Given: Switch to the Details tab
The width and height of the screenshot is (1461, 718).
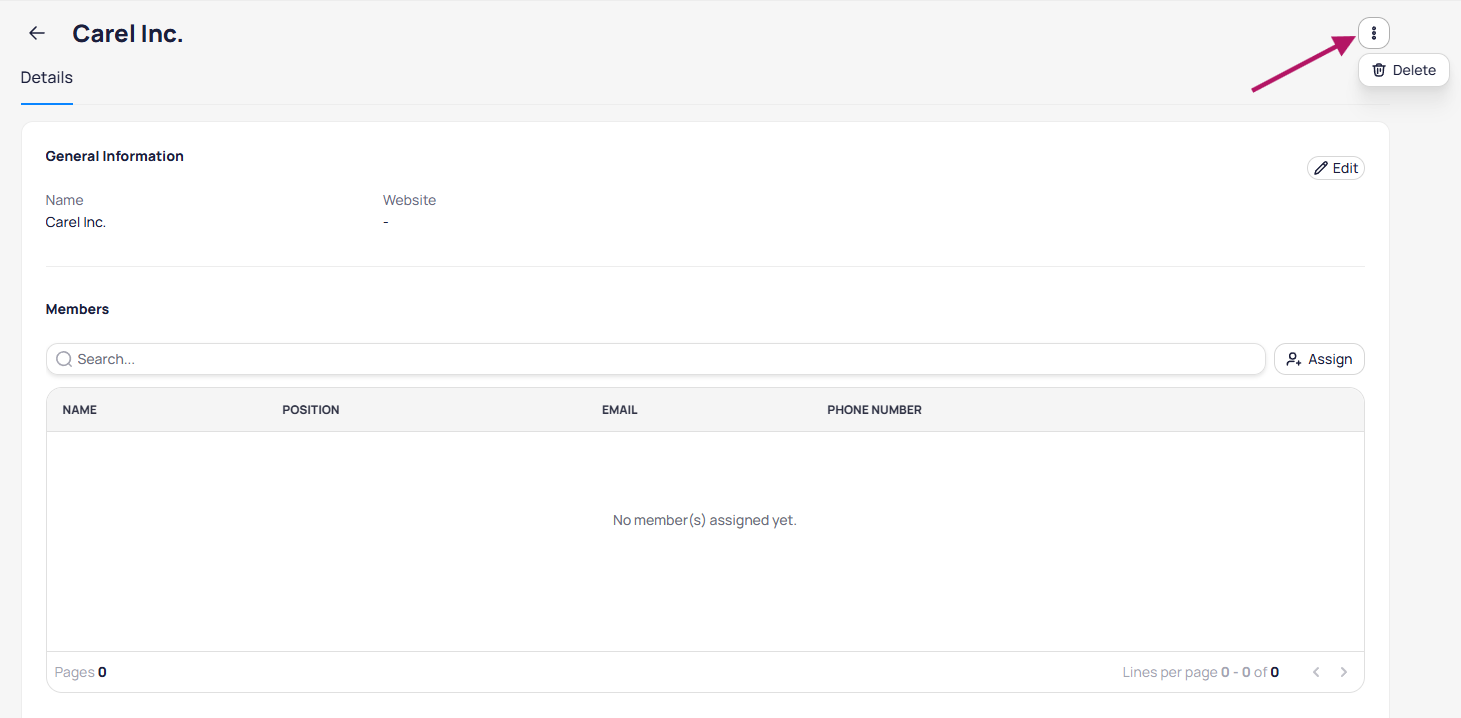Looking at the screenshot, I should (x=46, y=78).
